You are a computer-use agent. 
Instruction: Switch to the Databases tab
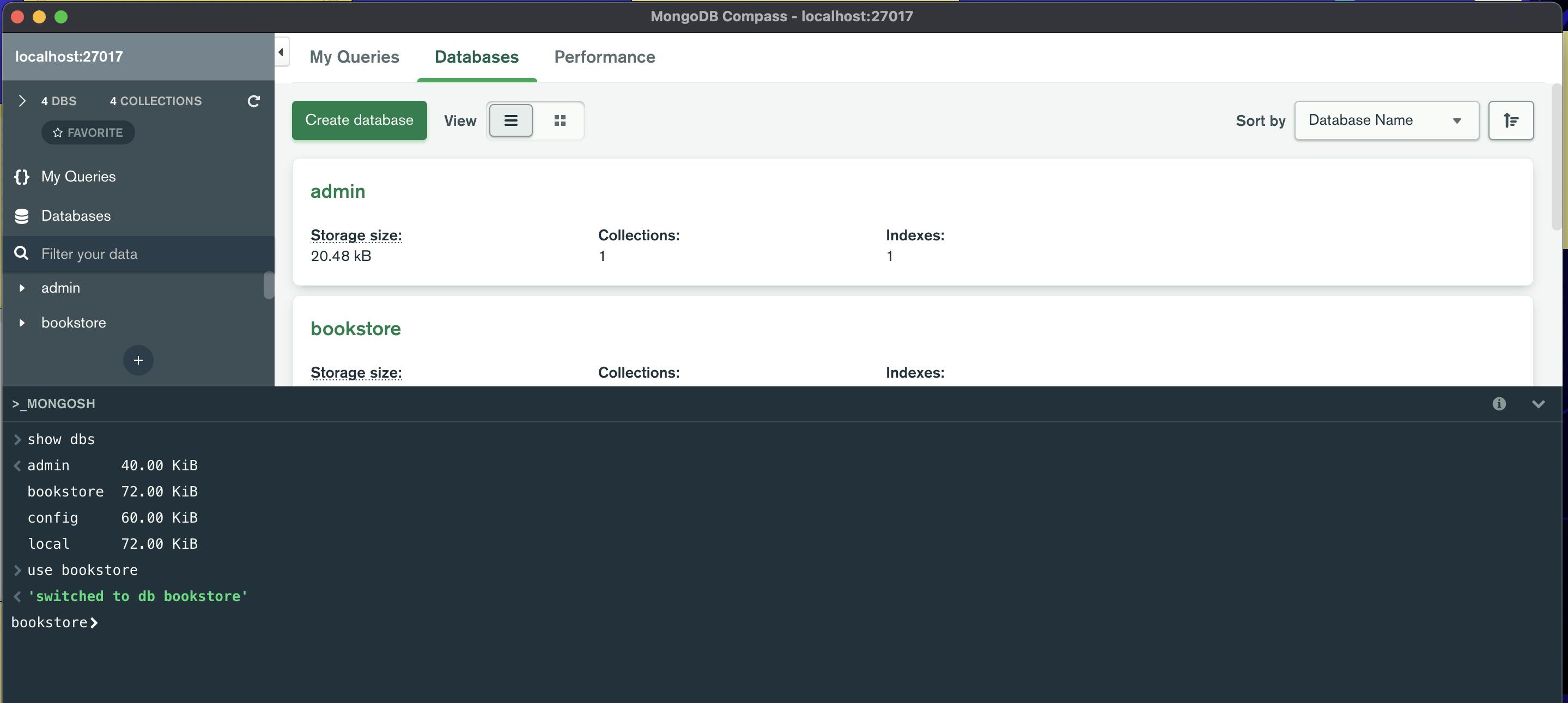477,57
